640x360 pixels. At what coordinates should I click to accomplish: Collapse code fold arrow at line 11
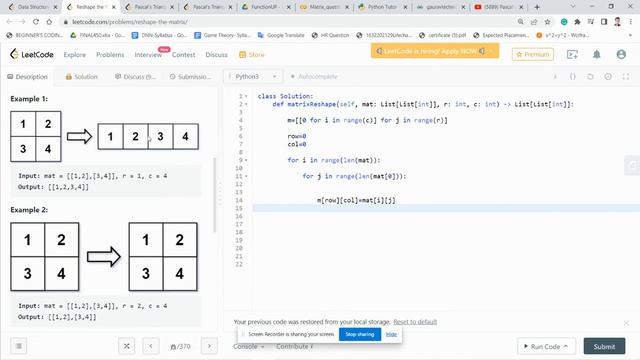click(x=246, y=176)
